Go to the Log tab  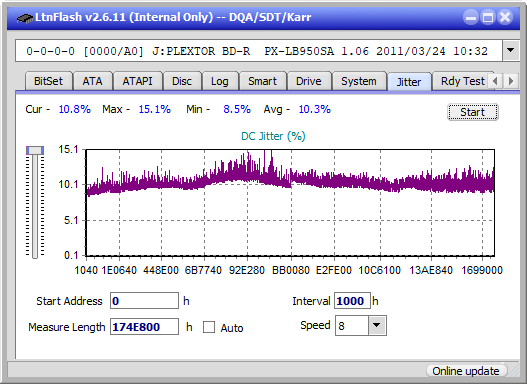point(220,81)
